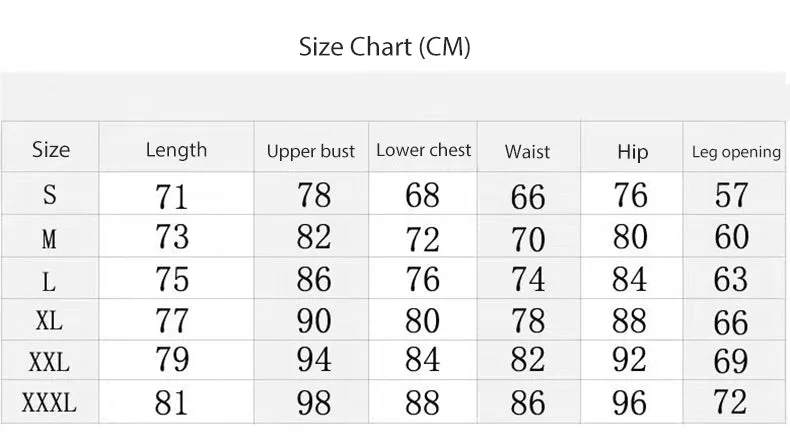Click the Leg opening column header
Viewport: 790px width, 445px height.
pos(736,152)
